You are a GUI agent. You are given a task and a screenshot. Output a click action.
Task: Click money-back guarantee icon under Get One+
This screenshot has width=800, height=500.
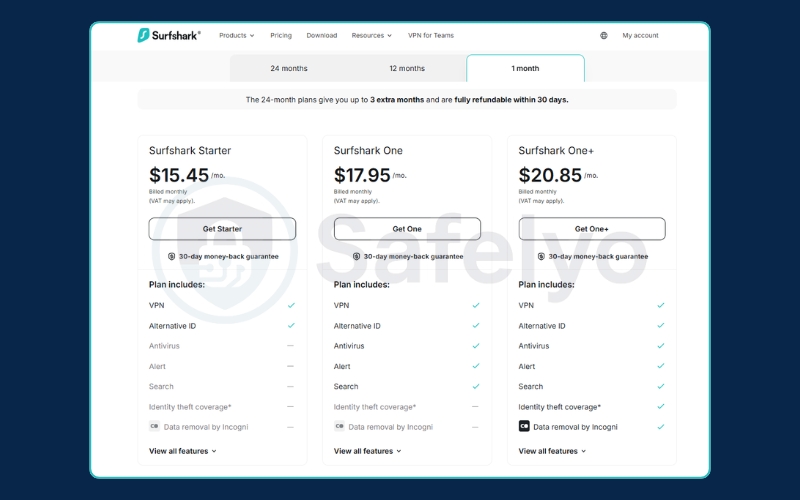[x=541, y=256]
